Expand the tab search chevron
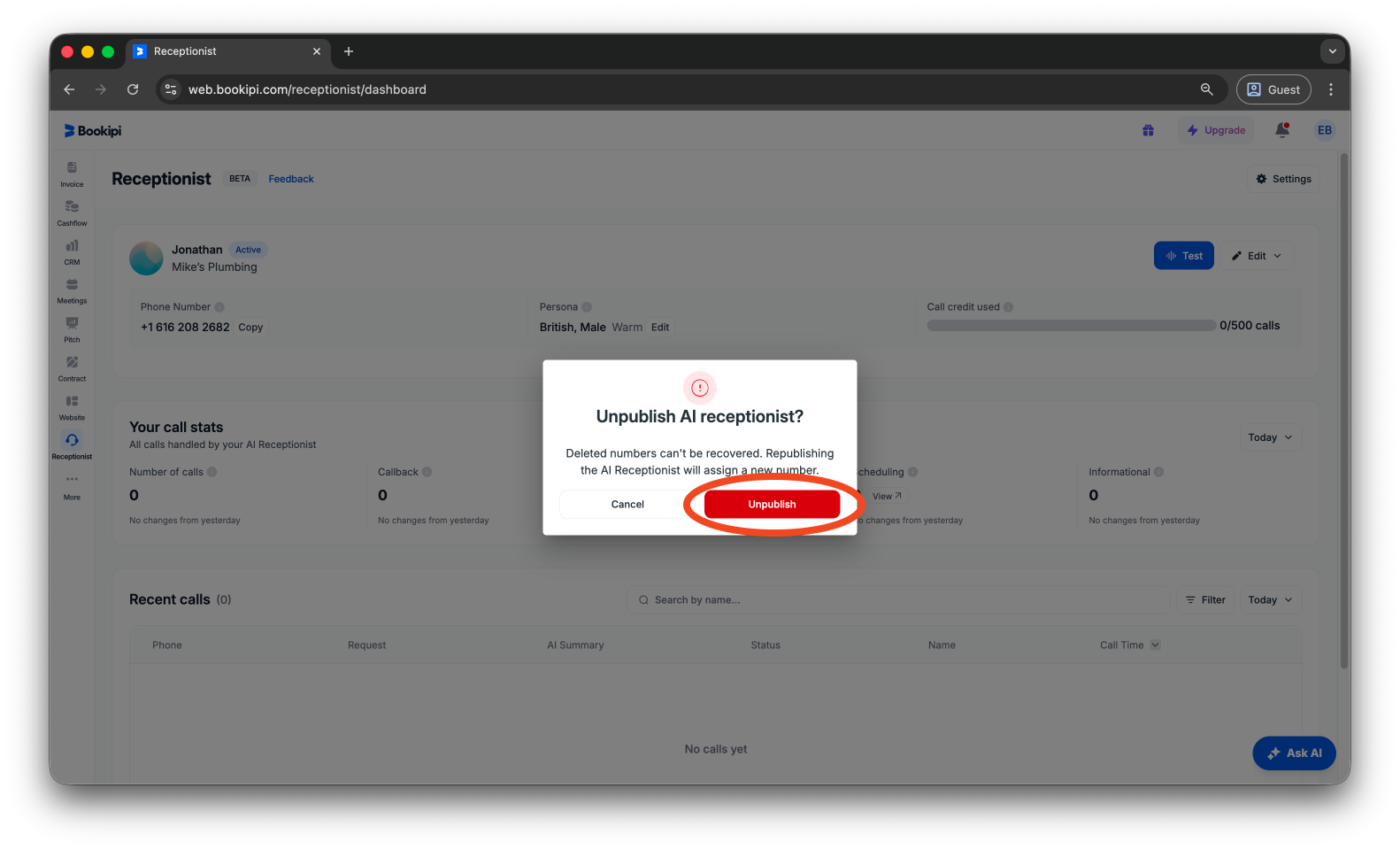Image resolution: width=1400 pixels, height=850 pixels. 1332,51
